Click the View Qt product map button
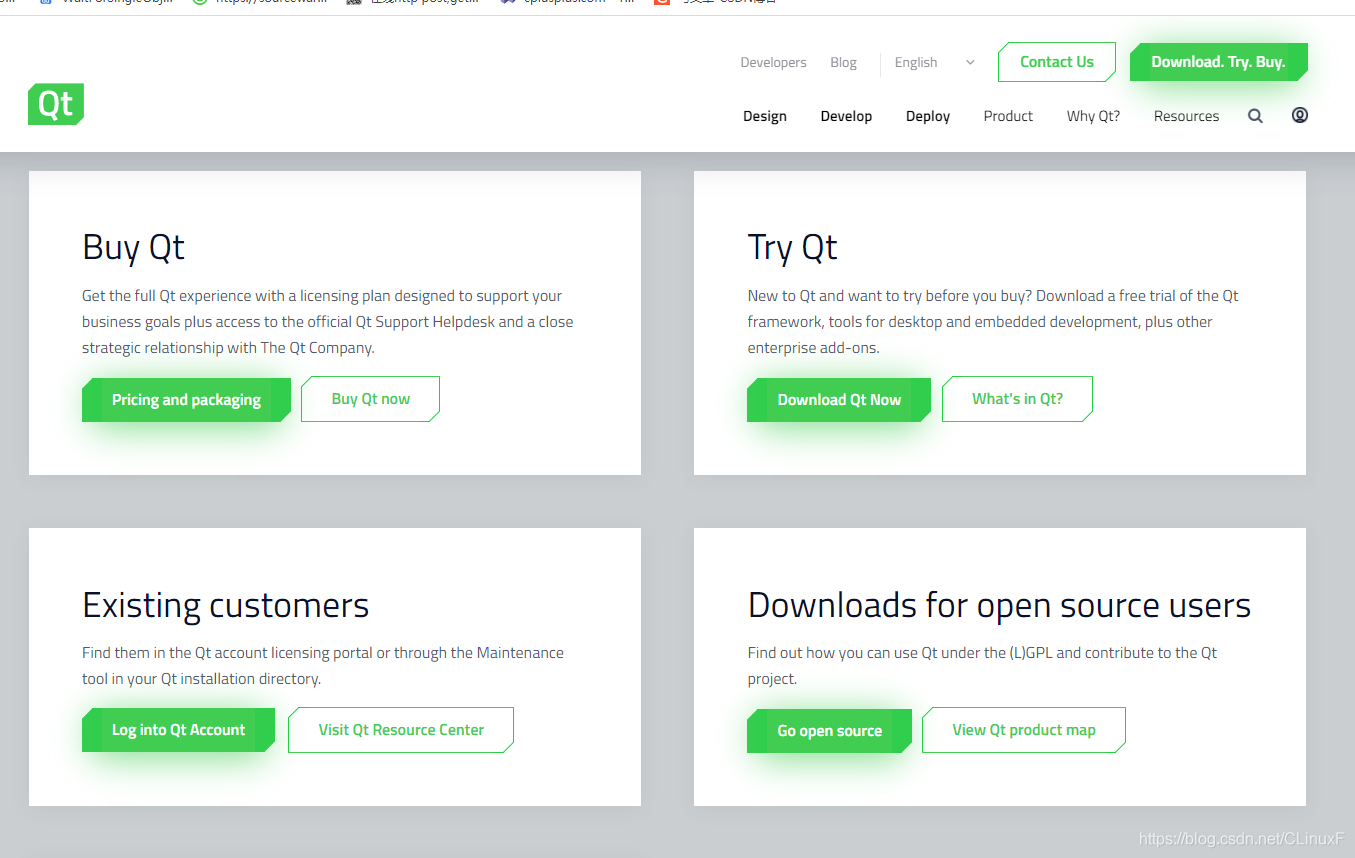This screenshot has height=858, width=1355. point(1024,730)
